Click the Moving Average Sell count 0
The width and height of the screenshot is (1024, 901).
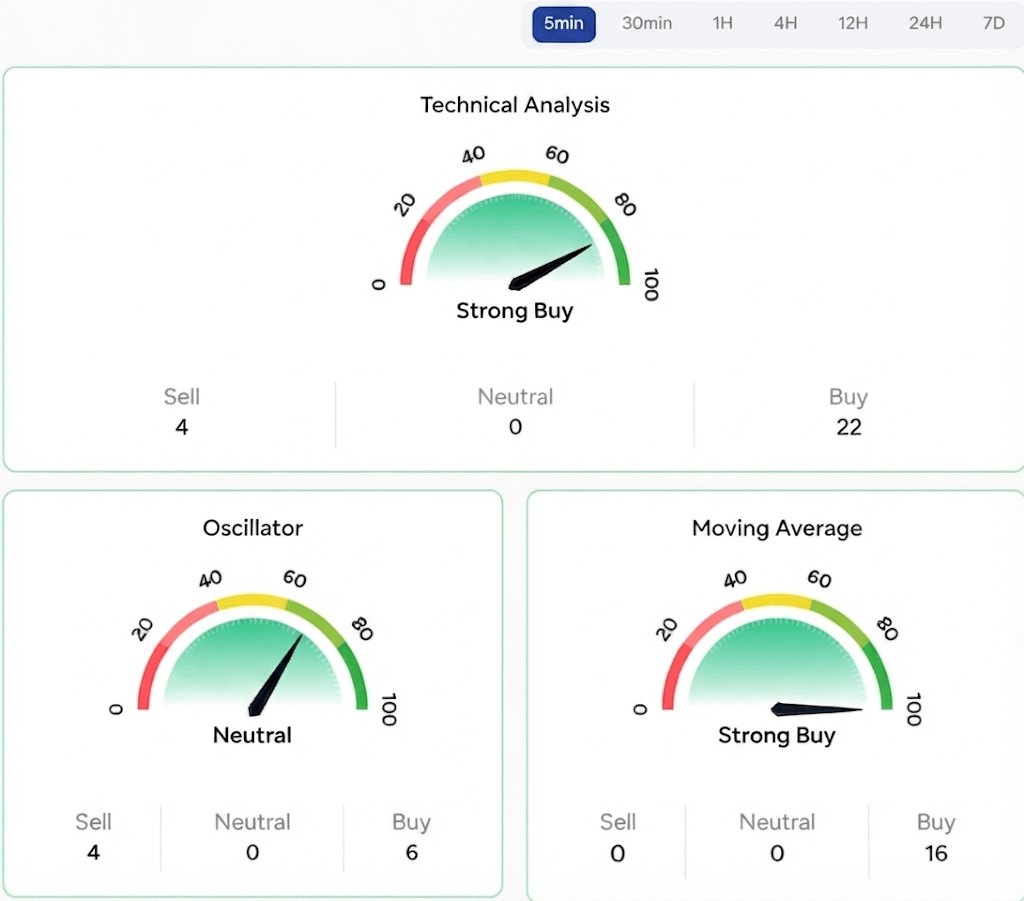pyautogui.click(x=618, y=853)
